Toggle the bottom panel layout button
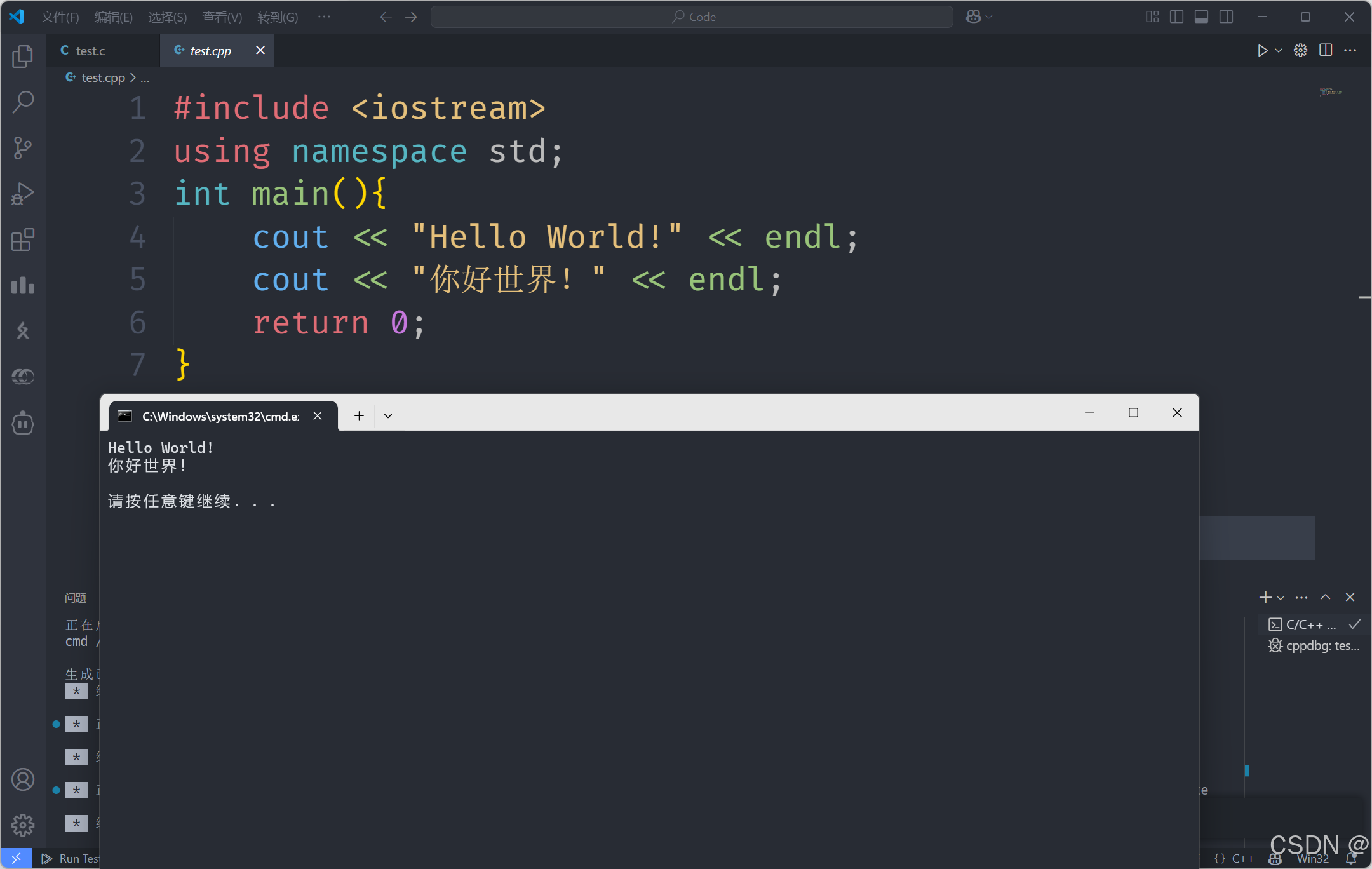This screenshot has width=1372, height=869. coord(1201,17)
